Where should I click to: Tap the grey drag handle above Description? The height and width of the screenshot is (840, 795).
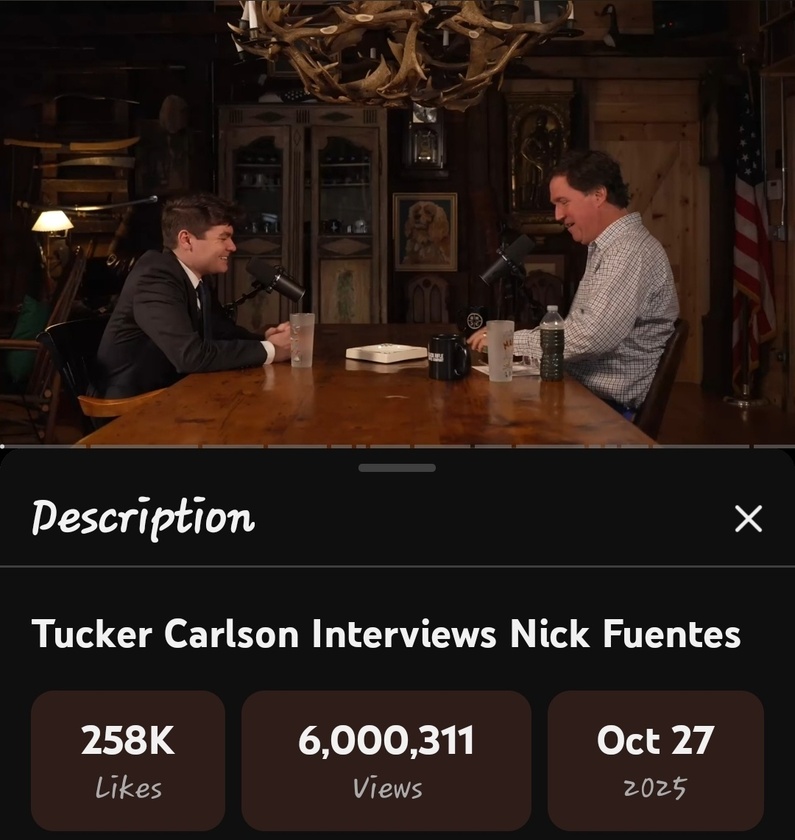[x=397, y=468]
